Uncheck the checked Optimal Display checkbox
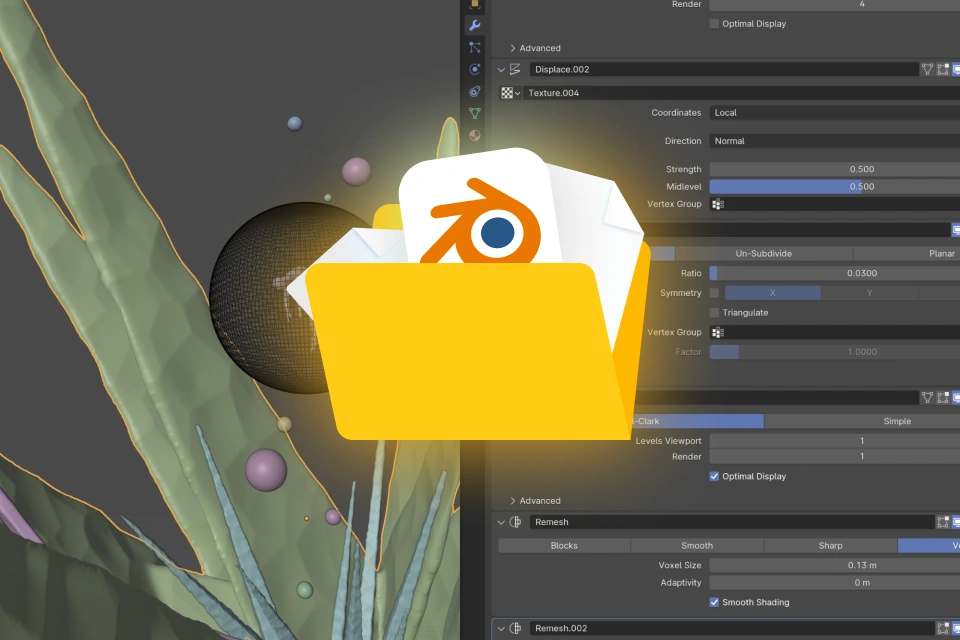Viewport: 960px width, 640px height. [x=714, y=476]
